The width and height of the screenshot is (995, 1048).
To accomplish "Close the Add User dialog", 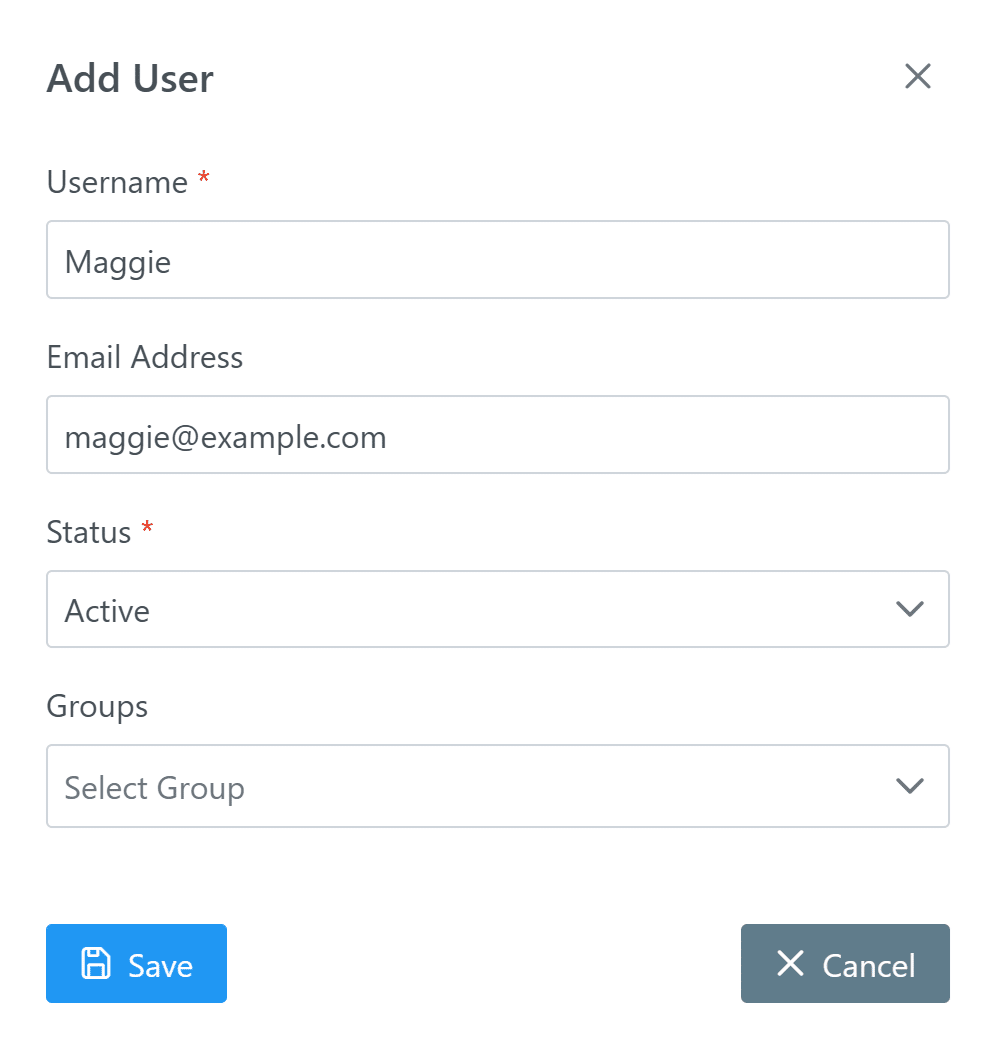I will 917,76.
